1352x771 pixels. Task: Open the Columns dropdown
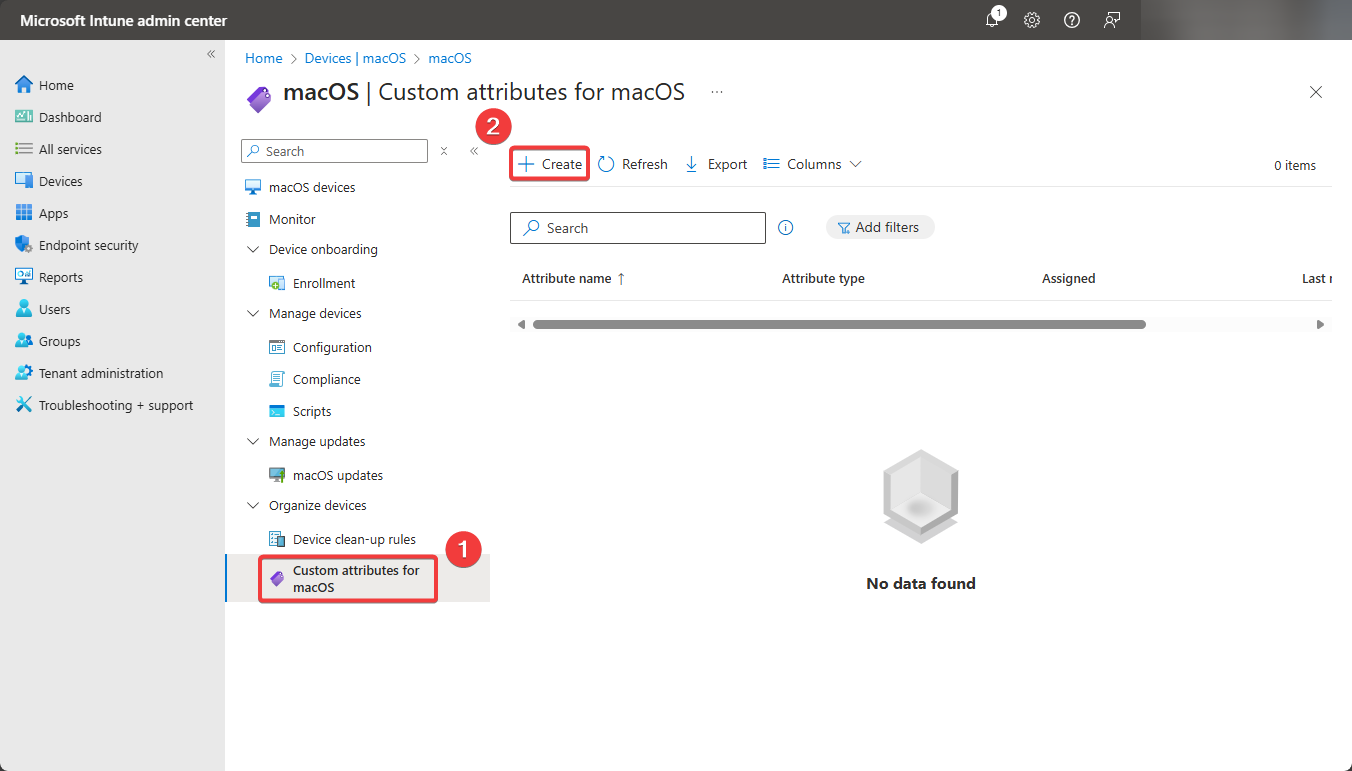[812, 164]
